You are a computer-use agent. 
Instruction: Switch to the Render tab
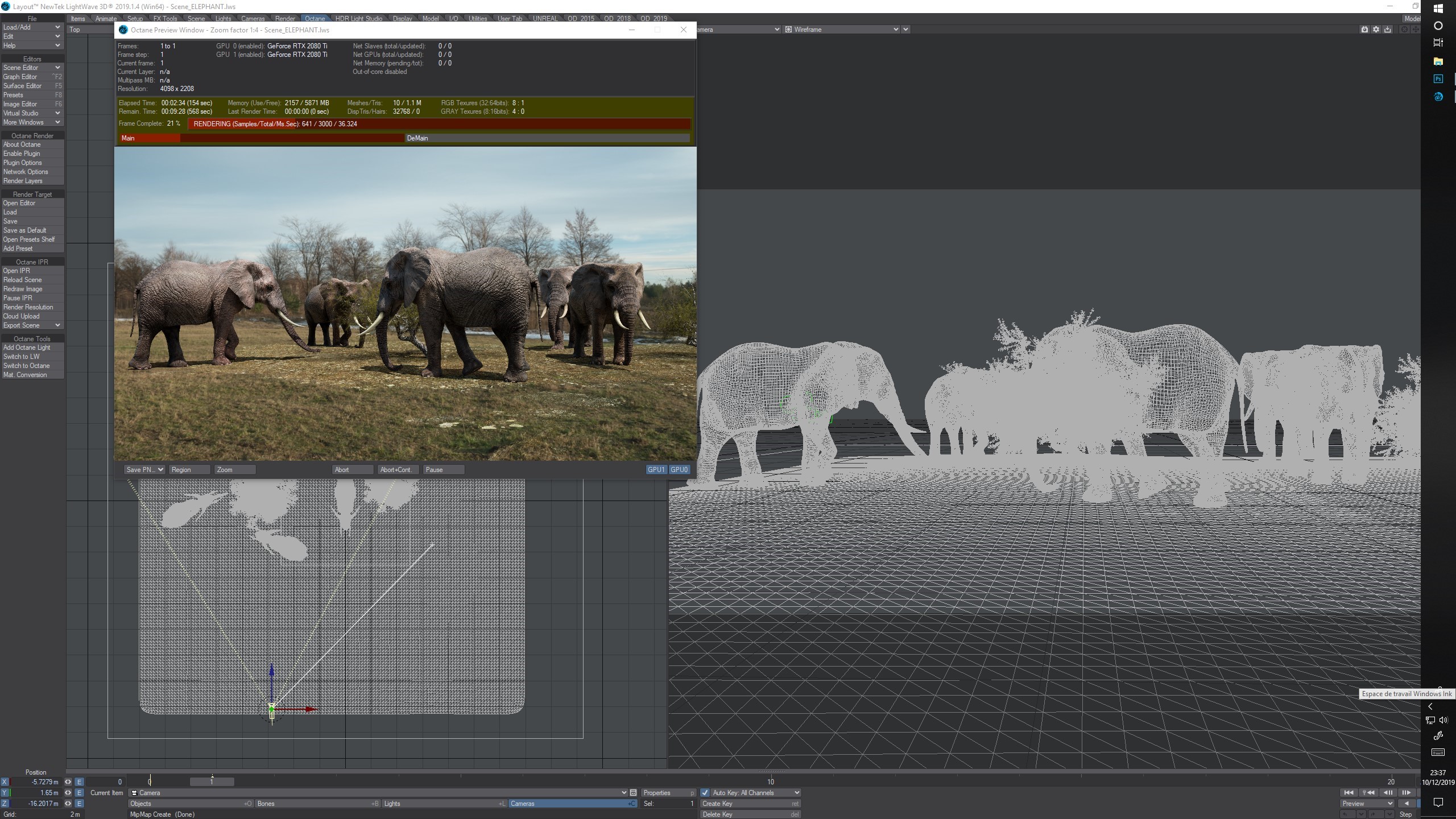[x=284, y=19]
